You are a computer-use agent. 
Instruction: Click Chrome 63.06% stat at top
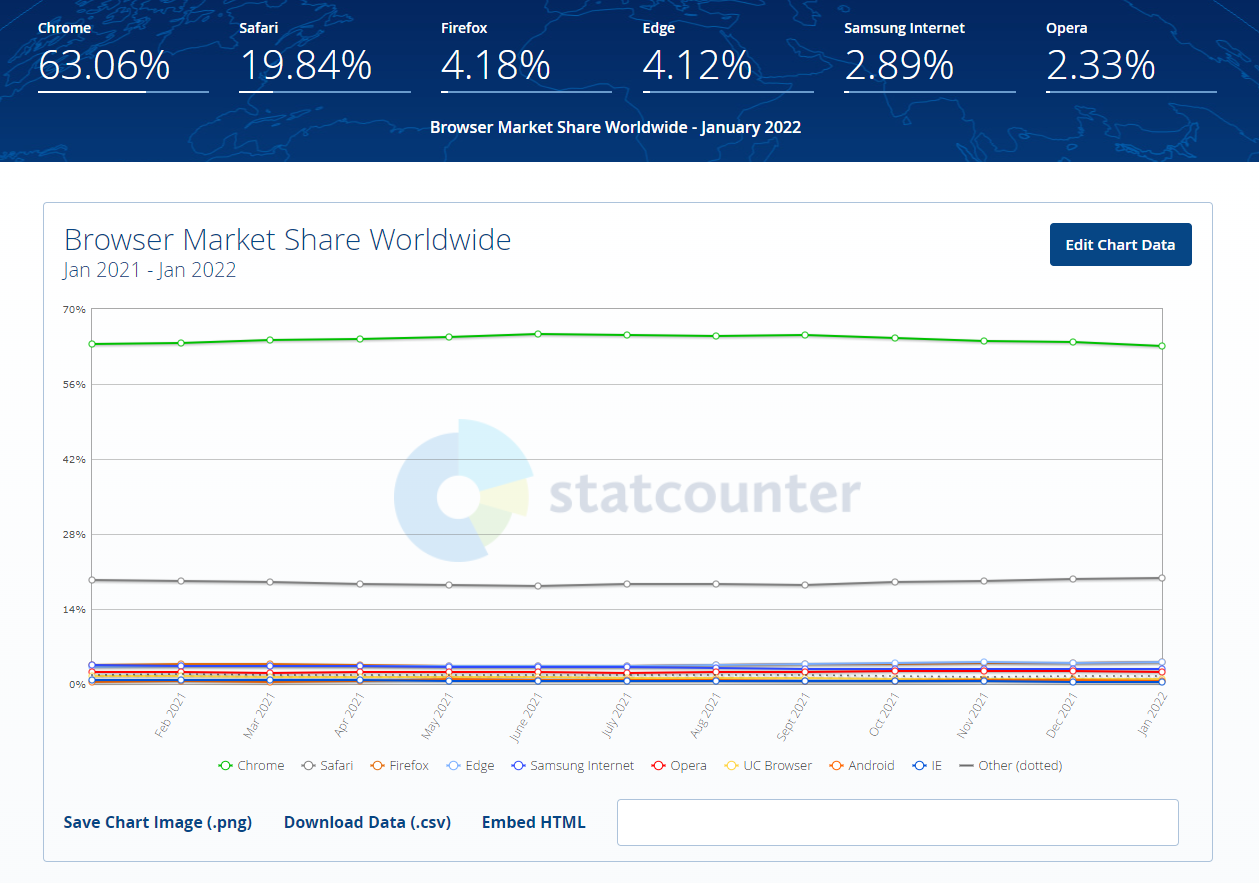pyautogui.click(x=104, y=65)
